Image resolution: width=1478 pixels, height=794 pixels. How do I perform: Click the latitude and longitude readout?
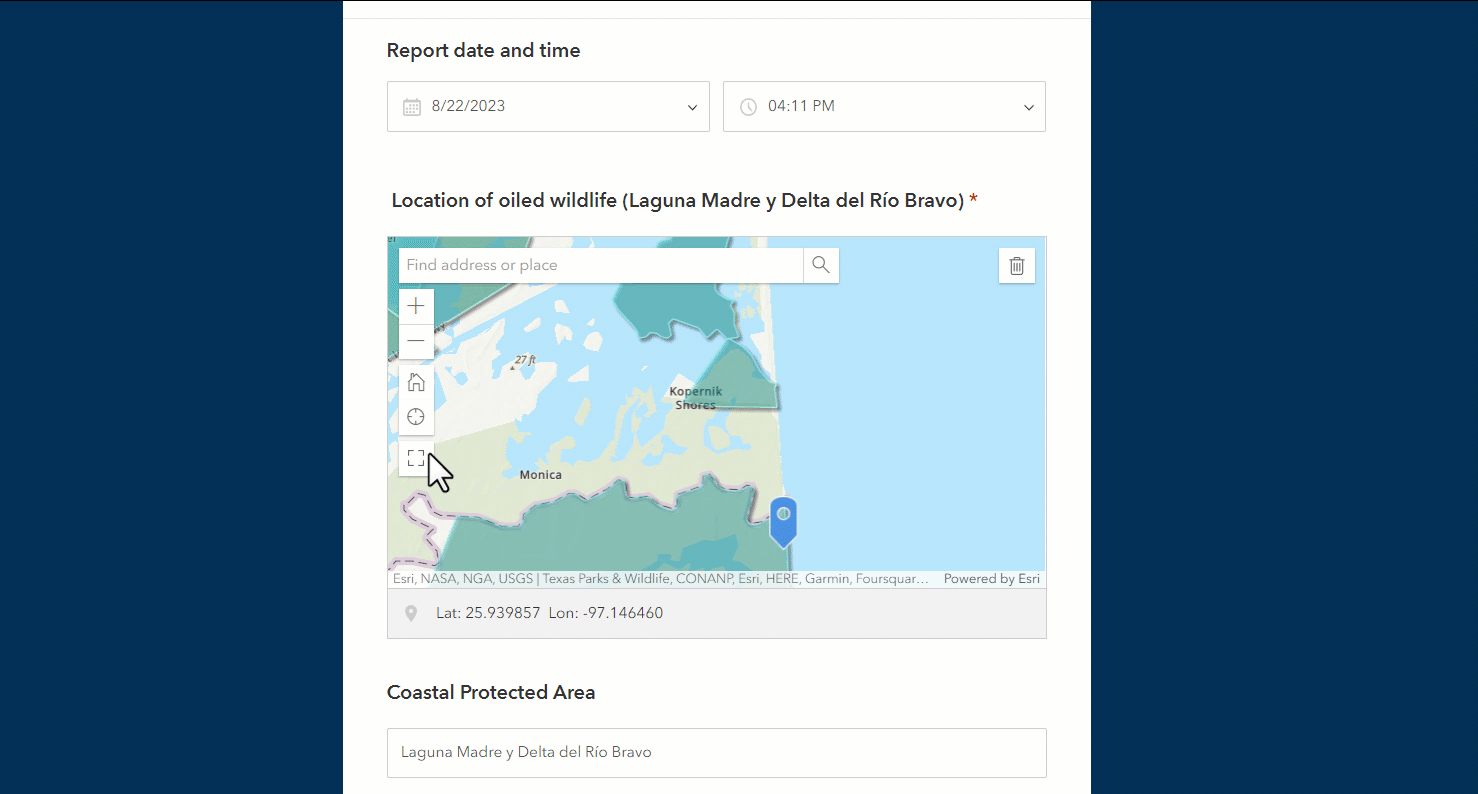pos(549,612)
